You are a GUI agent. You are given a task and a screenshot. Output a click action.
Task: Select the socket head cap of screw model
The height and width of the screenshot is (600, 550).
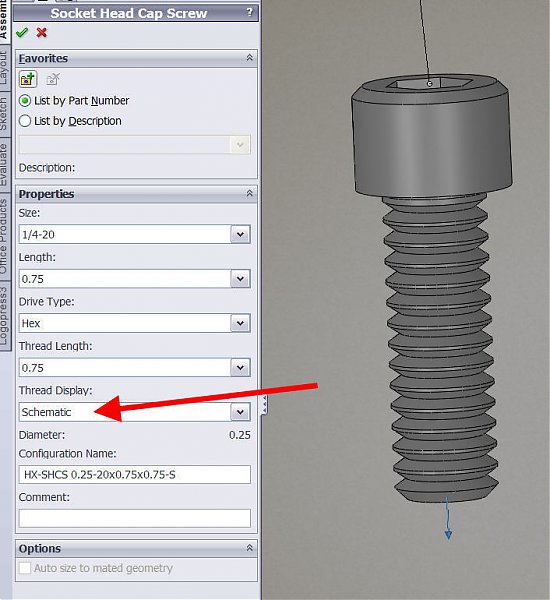point(432,135)
